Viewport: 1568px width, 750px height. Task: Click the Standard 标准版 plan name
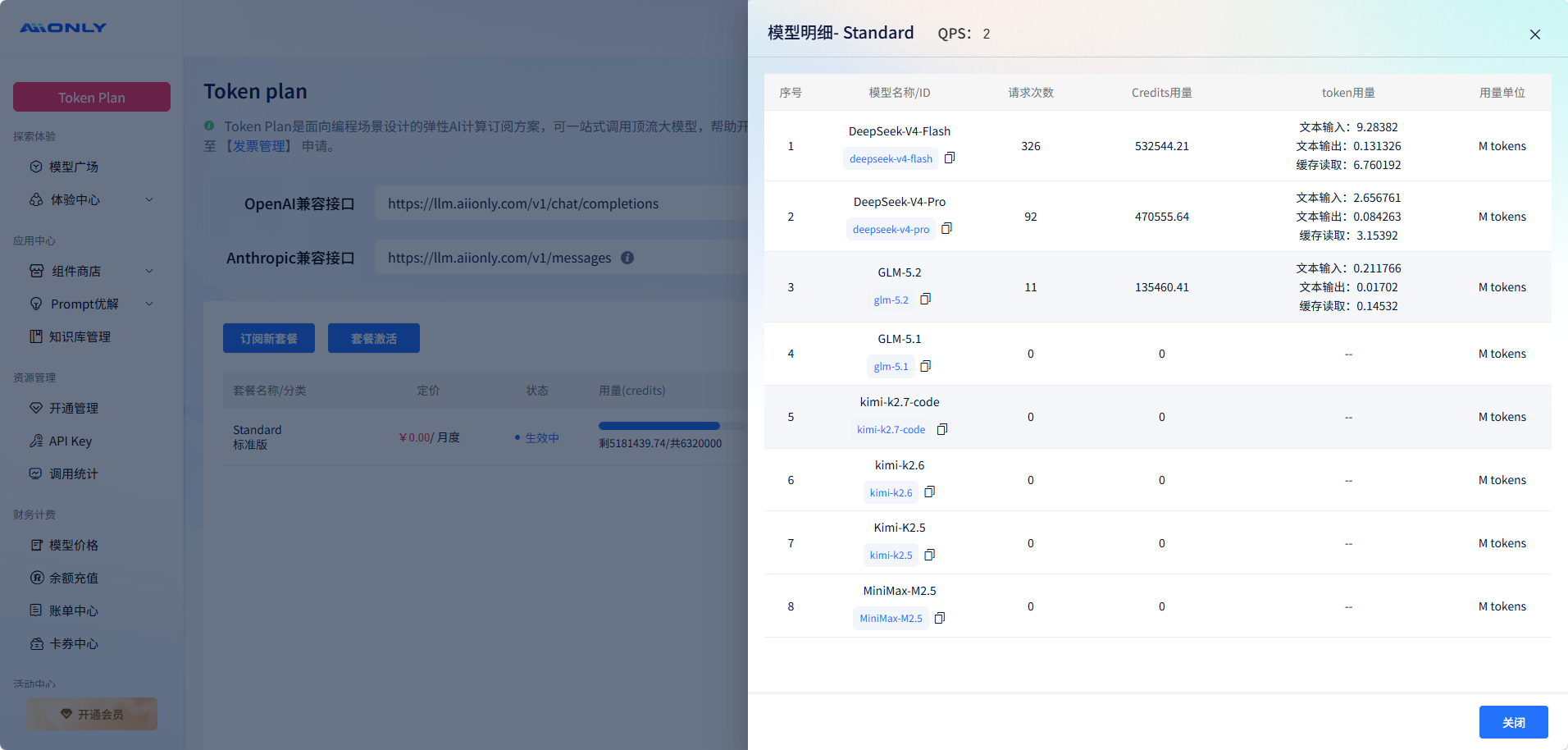point(258,437)
